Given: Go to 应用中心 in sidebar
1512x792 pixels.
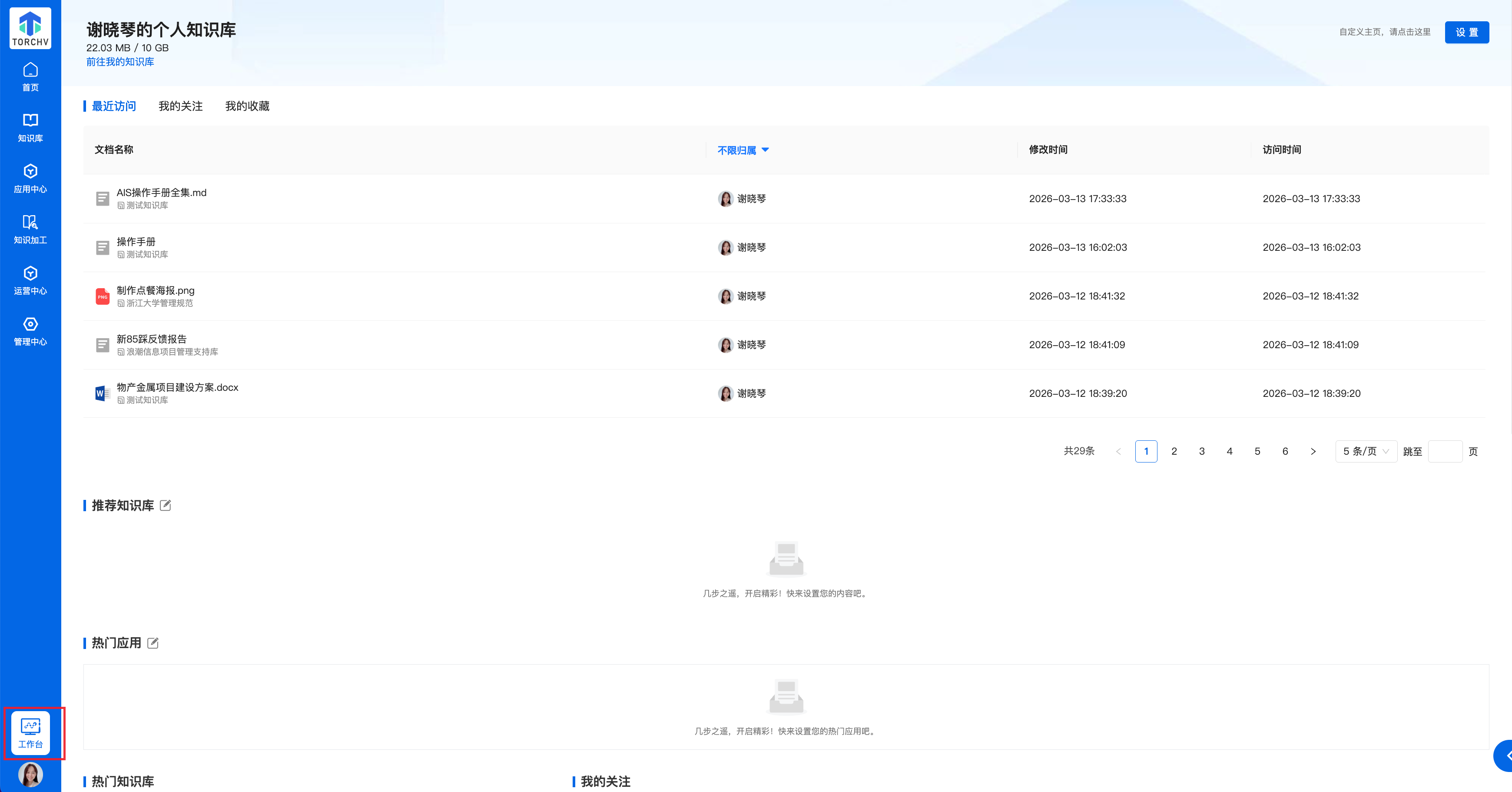Looking at the screenshot, I should [x=30, y=179].
